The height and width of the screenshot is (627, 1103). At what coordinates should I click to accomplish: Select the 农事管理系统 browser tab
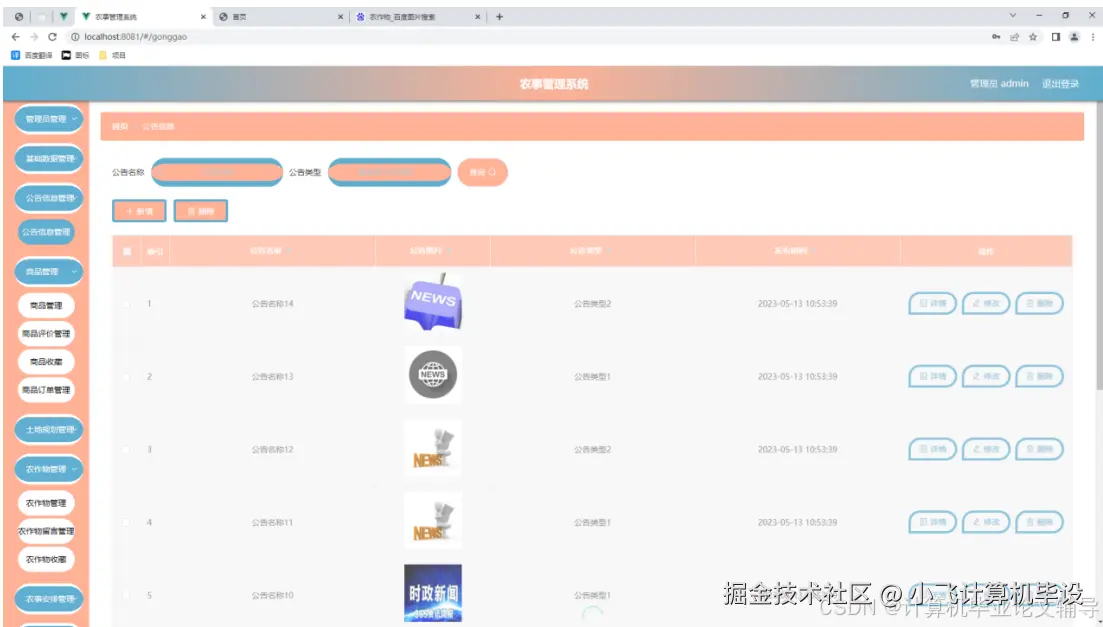pyautogui.click(x=144, y=16)
